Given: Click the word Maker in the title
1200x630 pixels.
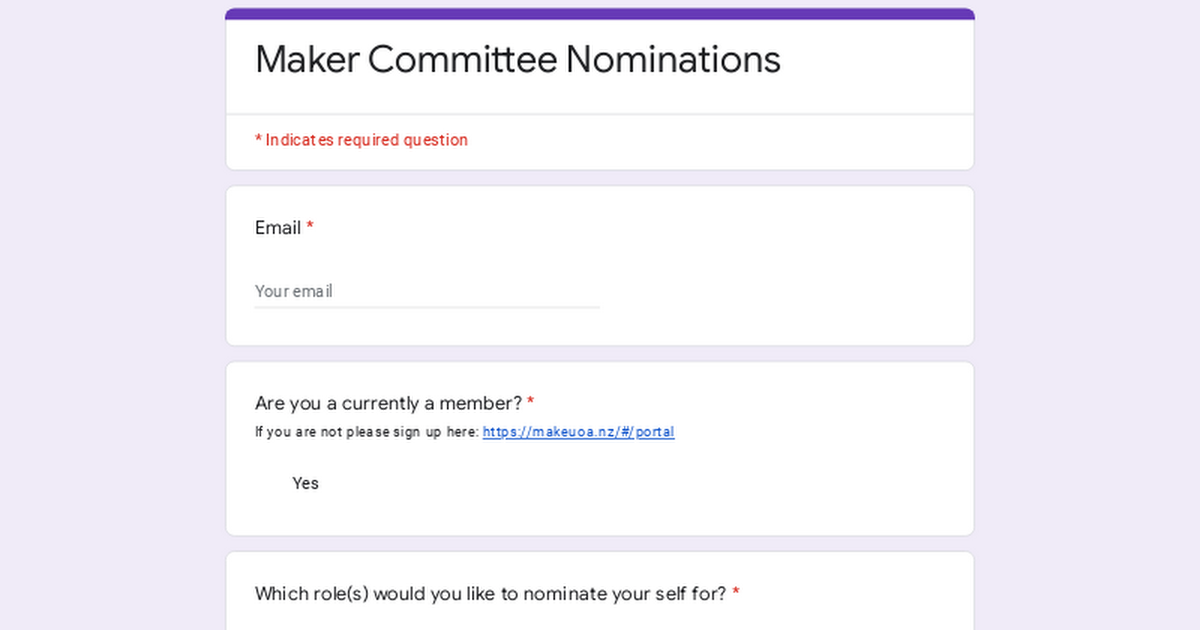Looking at the screenshot, I should [307, 60].
